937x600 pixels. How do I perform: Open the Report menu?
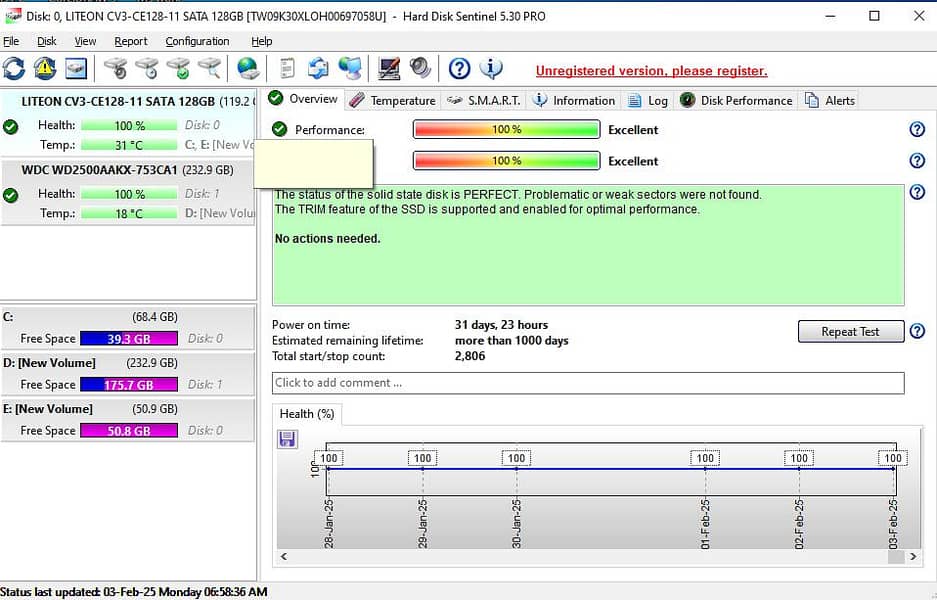[x=130, y=41]
